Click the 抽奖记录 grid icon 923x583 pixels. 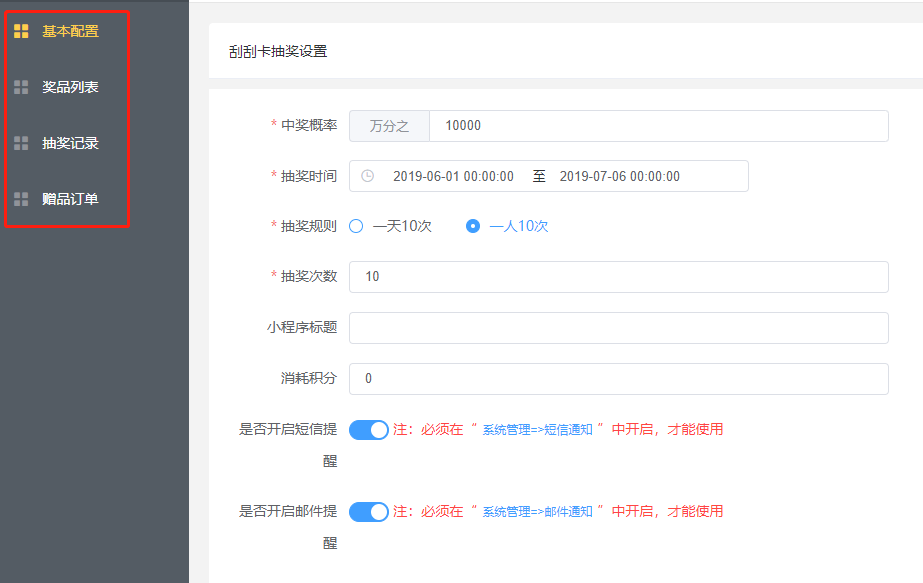[21, 143]
